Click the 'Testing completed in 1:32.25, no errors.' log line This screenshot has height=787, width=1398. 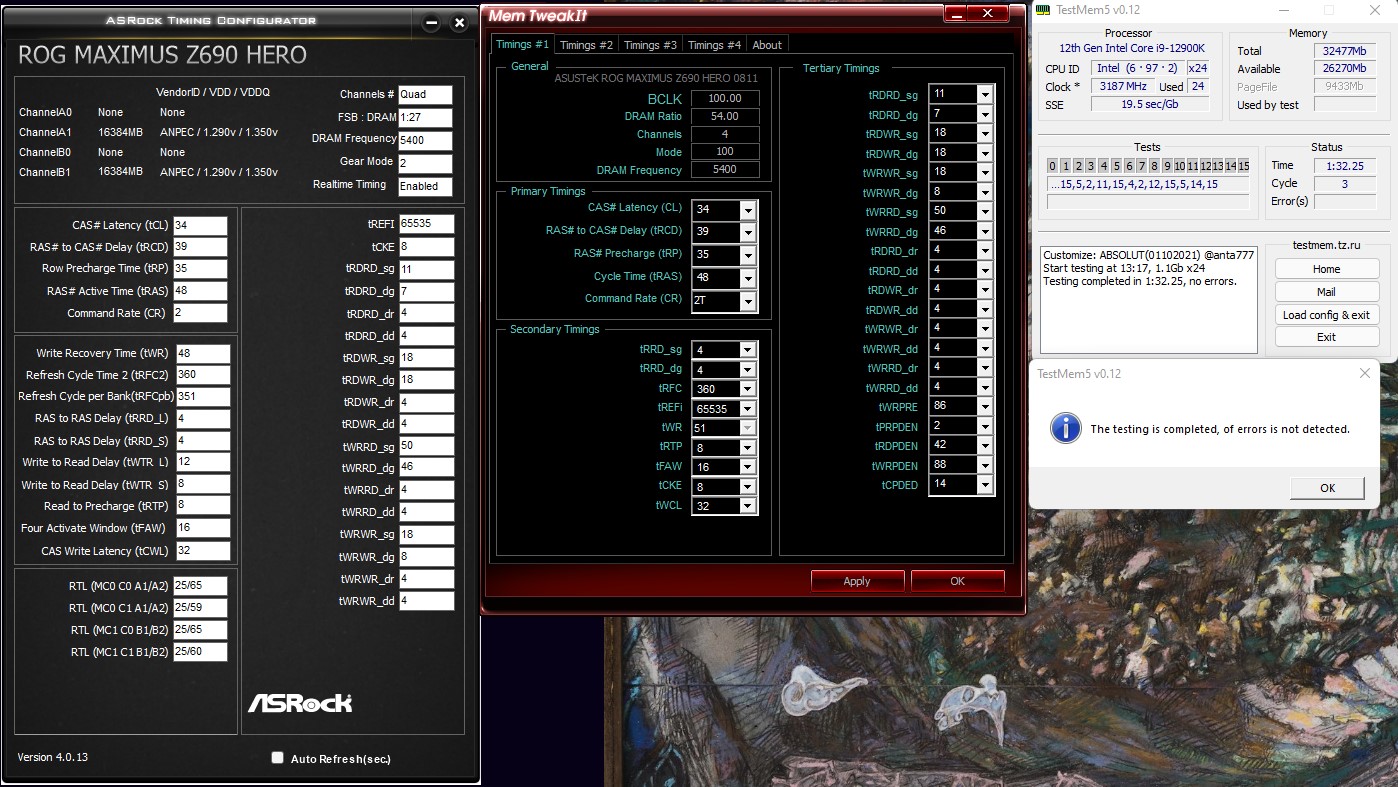[1140, 281]
